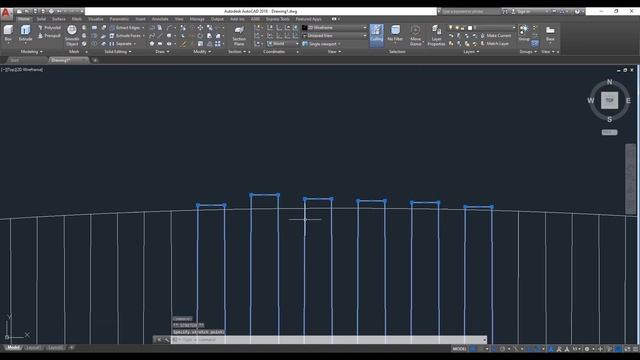Click the navigation bar on the right edge
The height and width of the screenshot is (360, 640).
click(x=631, y=179)
